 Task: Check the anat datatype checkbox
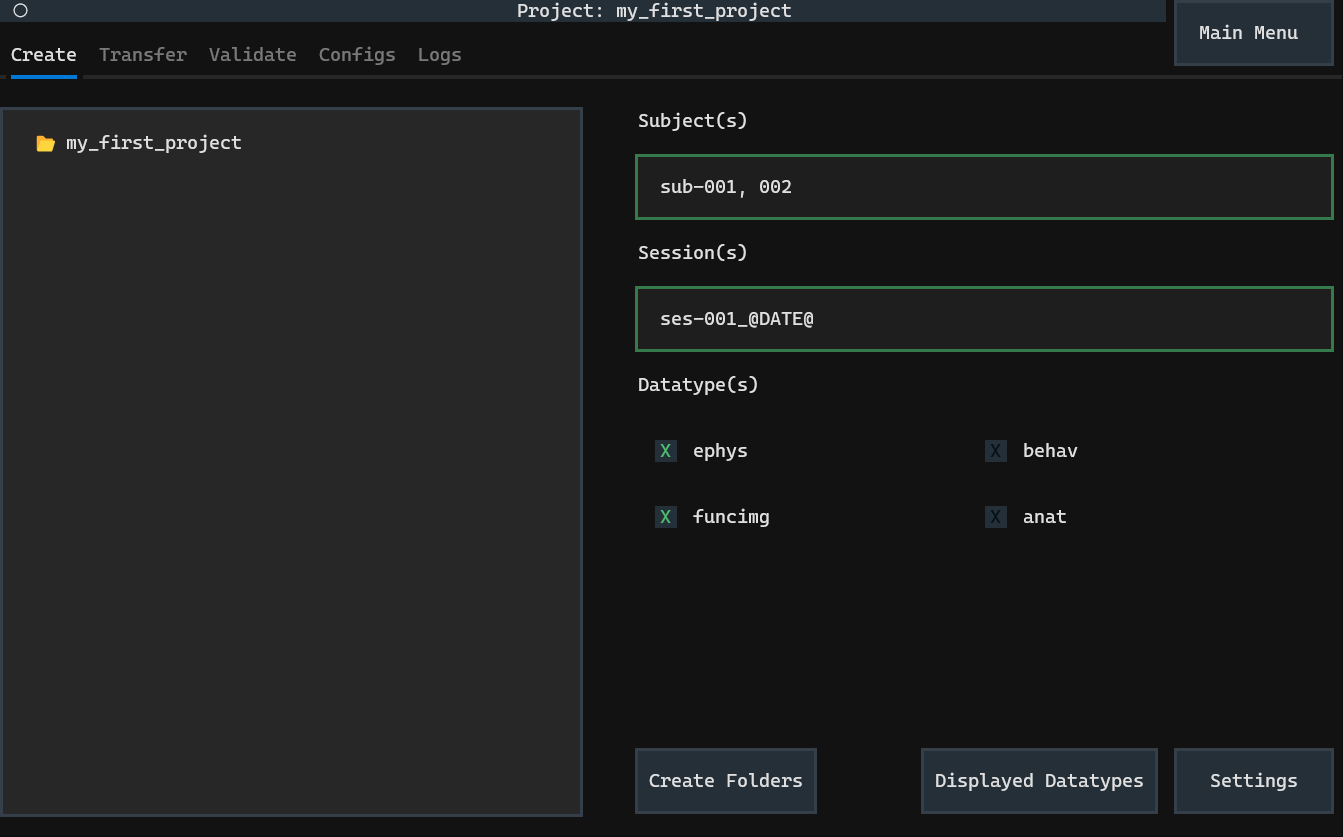pos(996,517)
